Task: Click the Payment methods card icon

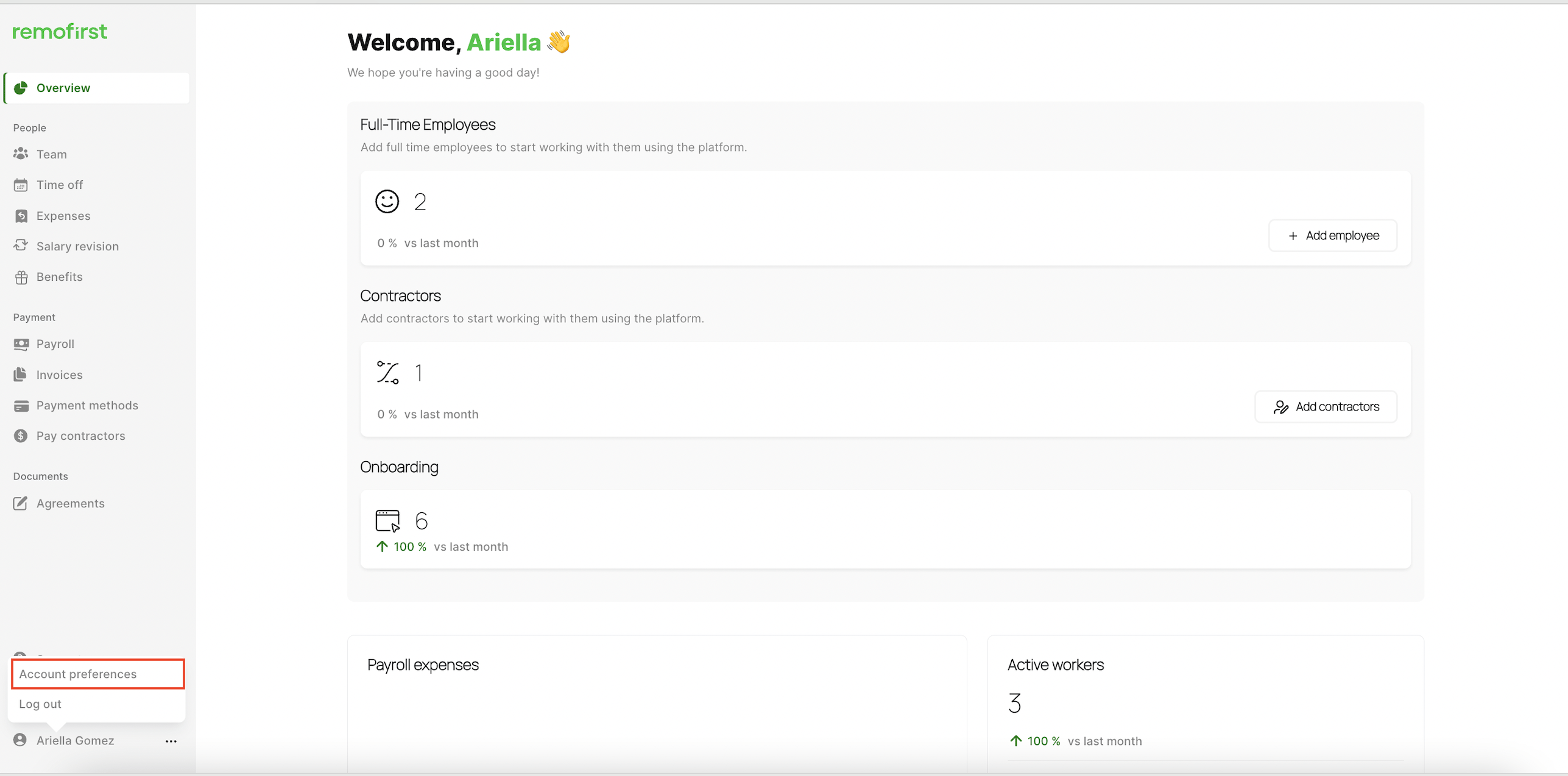Action: tap(21, 406)
